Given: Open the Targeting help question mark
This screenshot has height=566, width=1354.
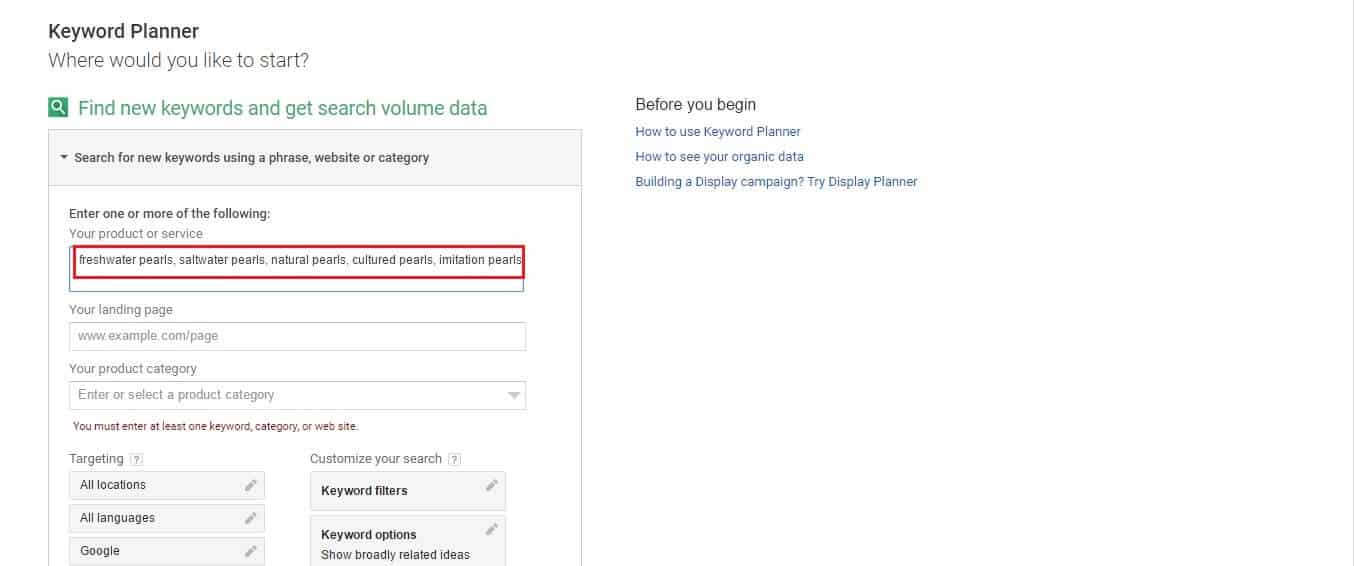Looking at the screenshot, I should 136,459.
